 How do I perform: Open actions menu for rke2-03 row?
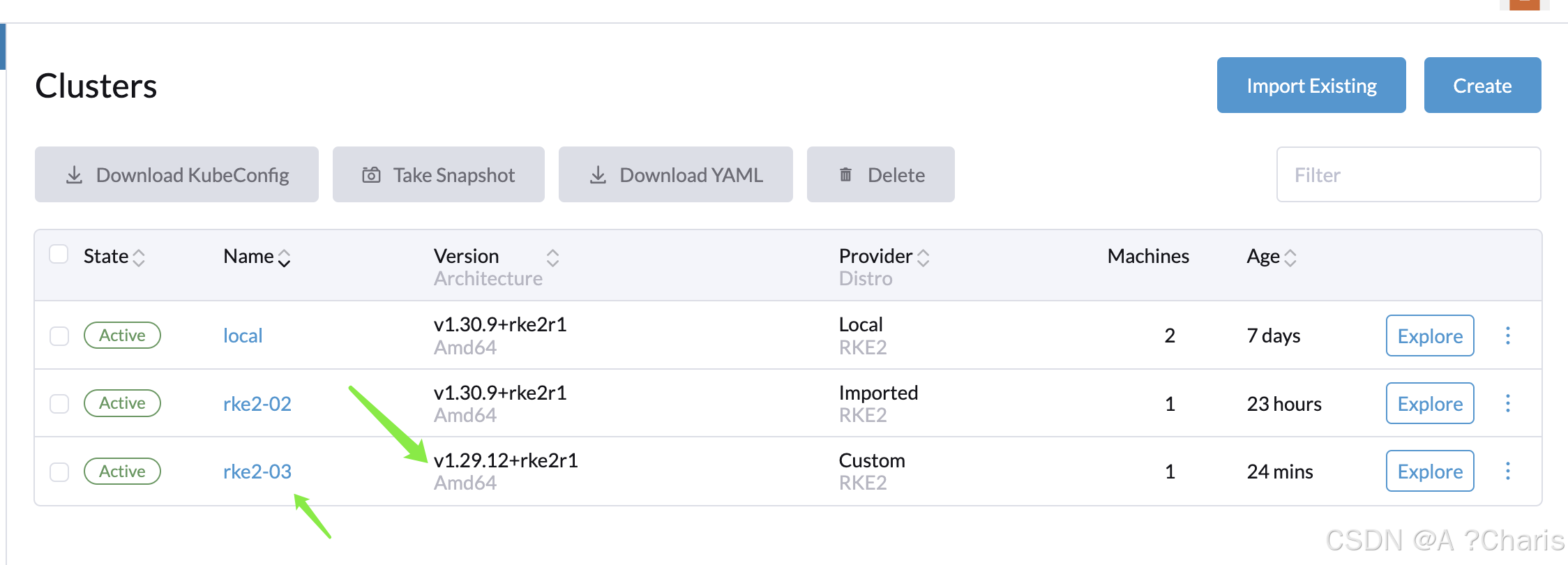pos(1508,471)
